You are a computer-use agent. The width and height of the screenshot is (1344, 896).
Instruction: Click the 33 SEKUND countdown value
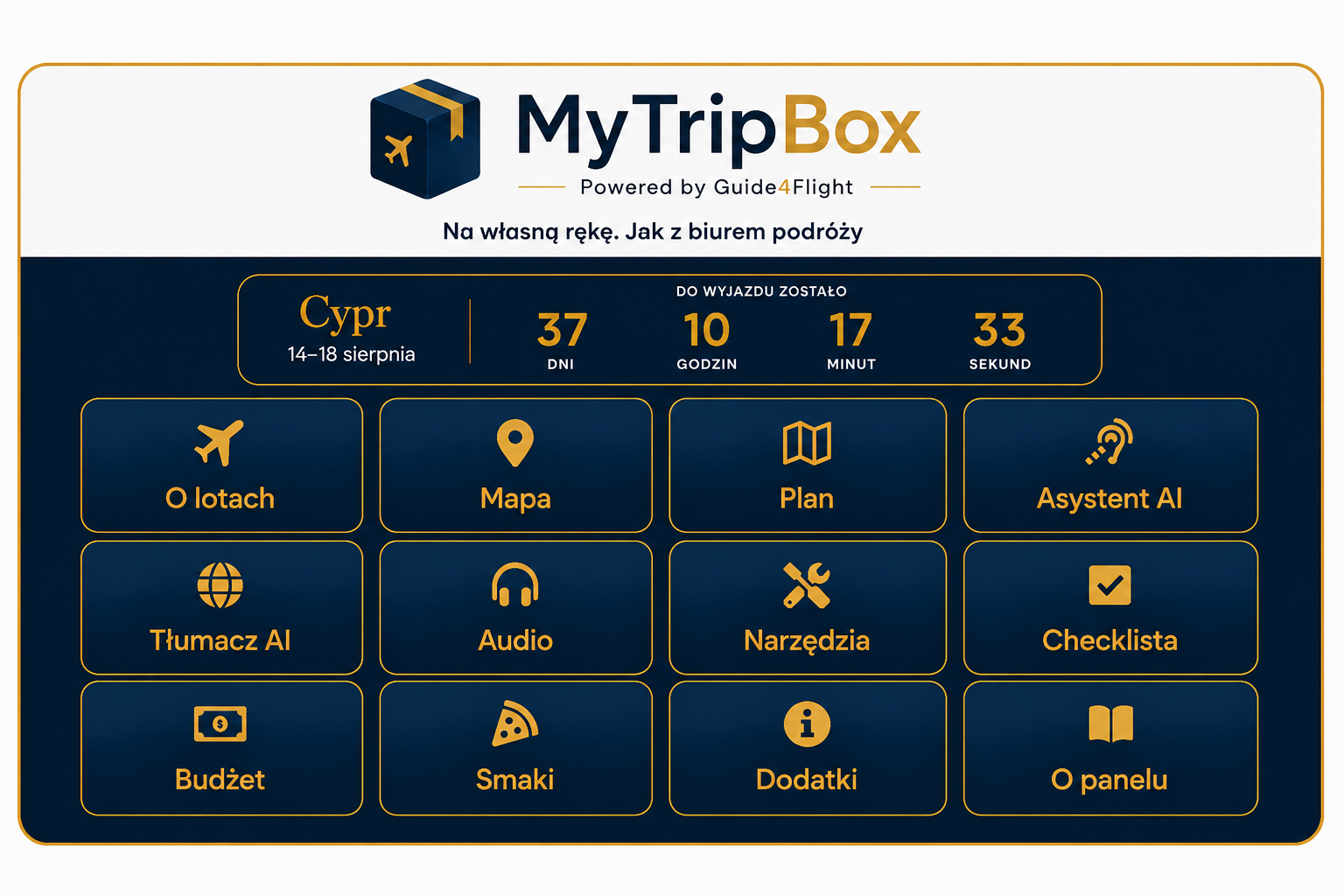point(1000,340)
